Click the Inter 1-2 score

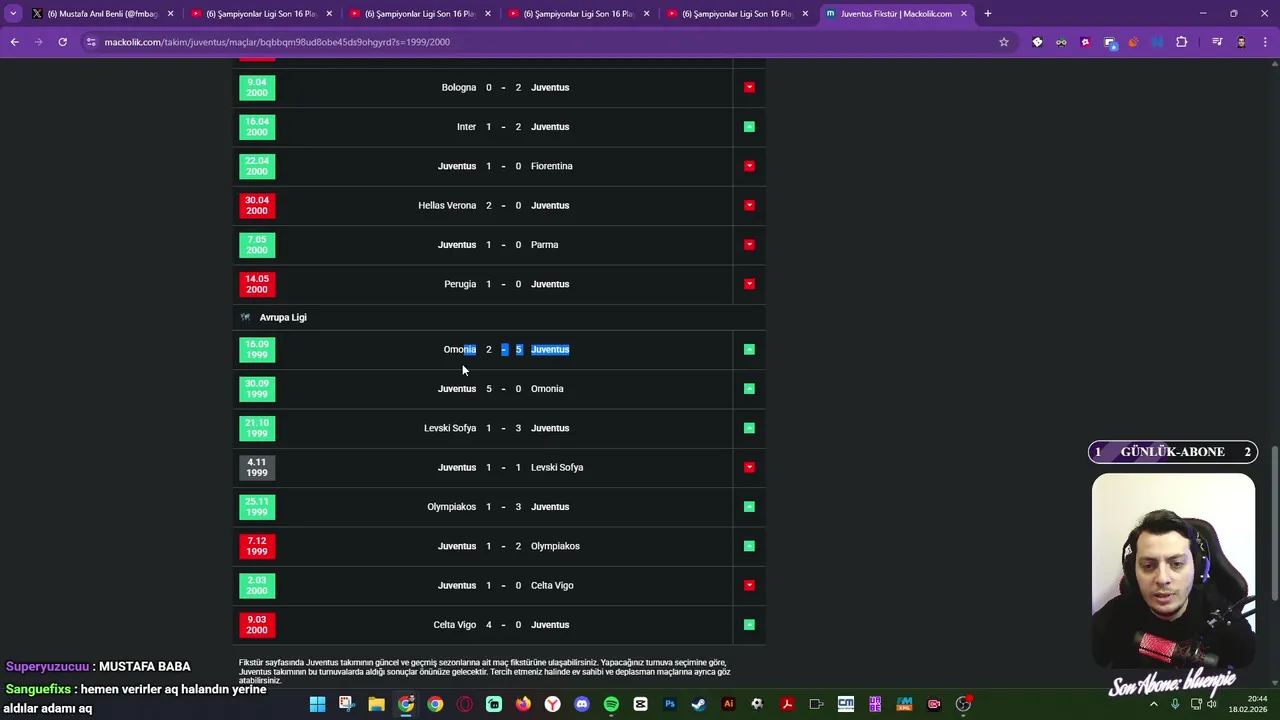pyautogui.click(x=503, y=127)
